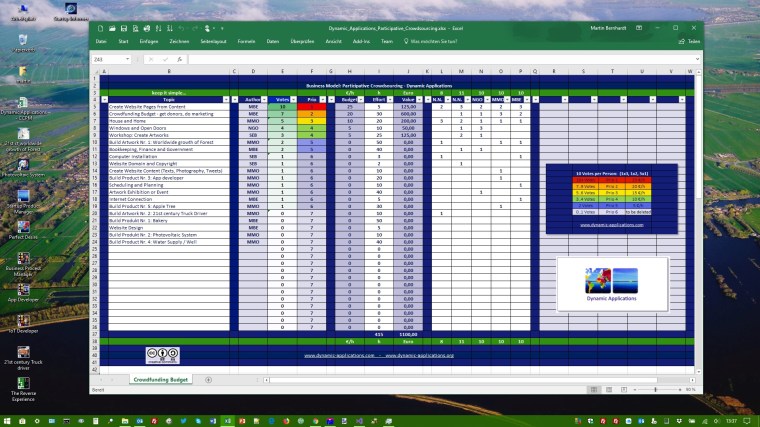Screen dimensions: 760x427
Task: Open the App Developer desktop icon
Action: click(x=22, y=287)
